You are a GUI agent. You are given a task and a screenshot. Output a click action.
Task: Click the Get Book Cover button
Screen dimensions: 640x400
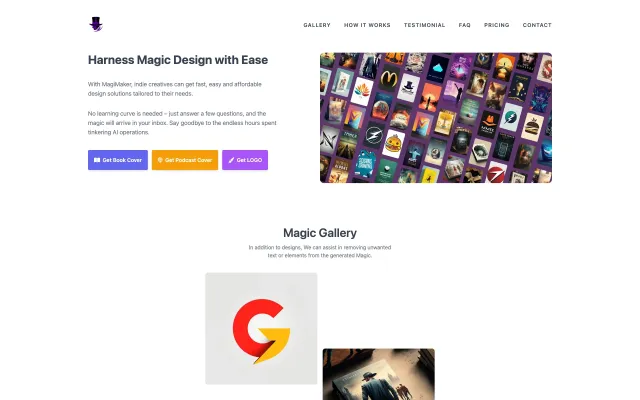click(x=118, y=160)
